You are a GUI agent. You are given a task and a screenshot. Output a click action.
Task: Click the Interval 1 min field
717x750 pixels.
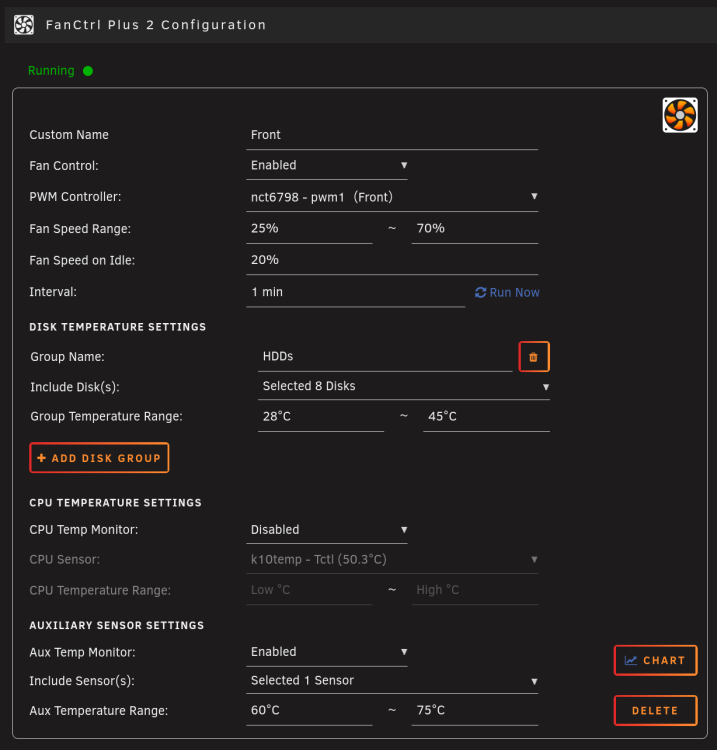click(355, 292)
